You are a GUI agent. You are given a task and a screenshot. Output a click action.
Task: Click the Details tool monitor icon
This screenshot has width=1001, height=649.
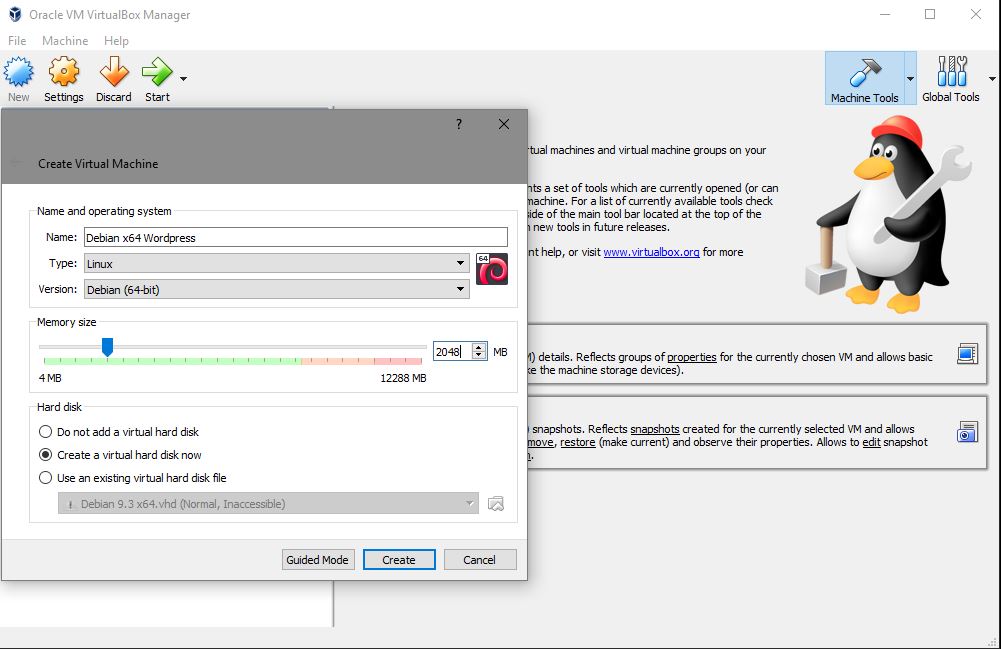tap(967, 354)
